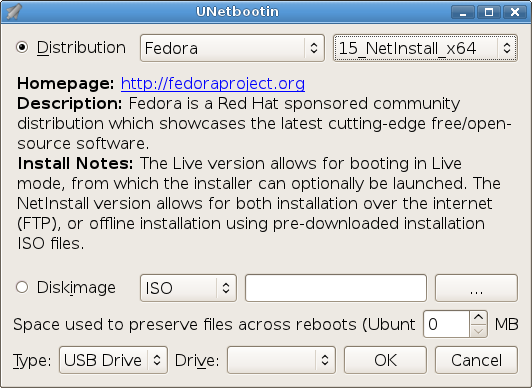The width and height of the screenshot is (532, 388).
Task: Open the USB Drive type dropdown
Action: coord(113,360)
